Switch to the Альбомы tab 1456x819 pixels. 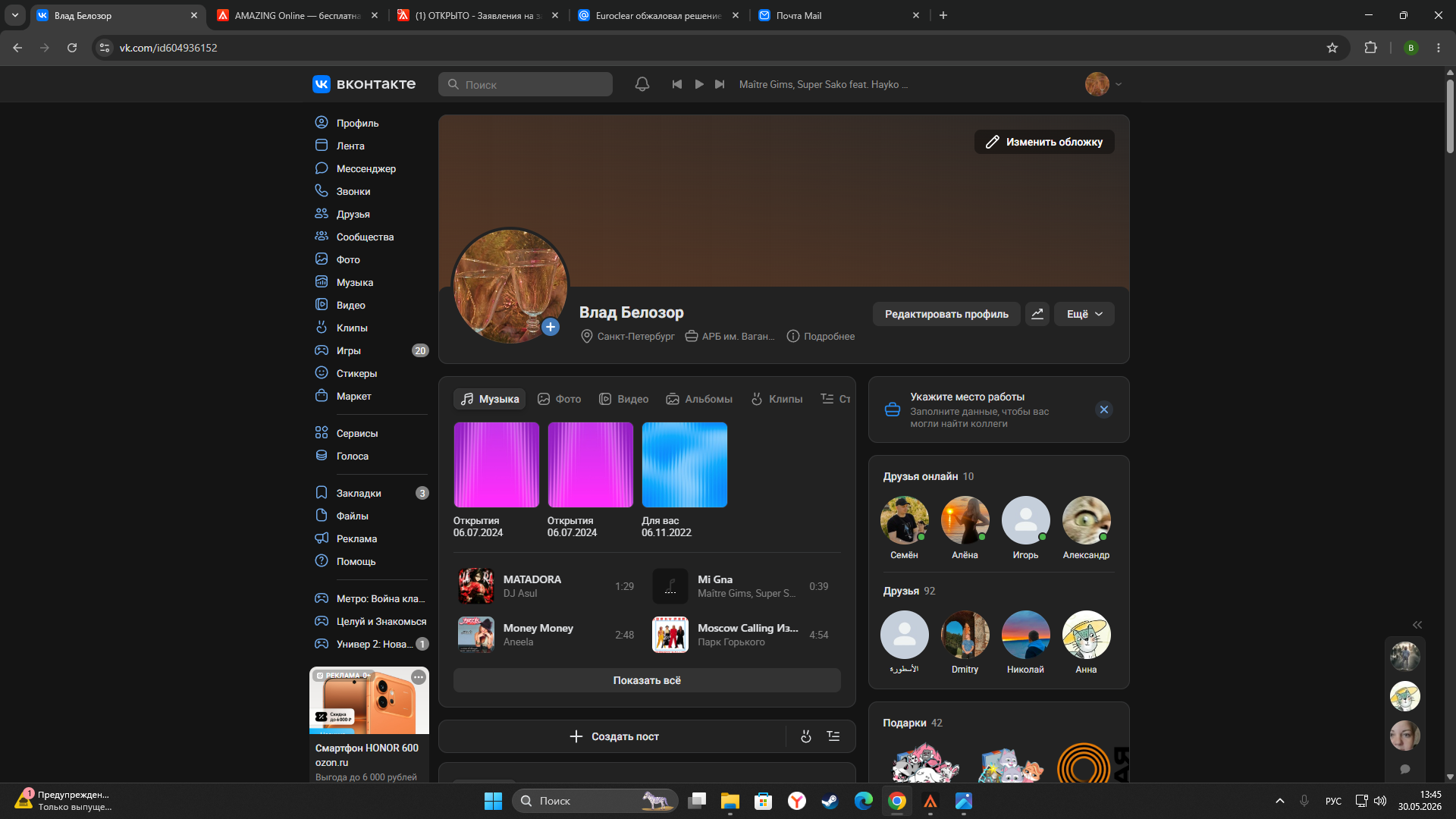(699, 399)
